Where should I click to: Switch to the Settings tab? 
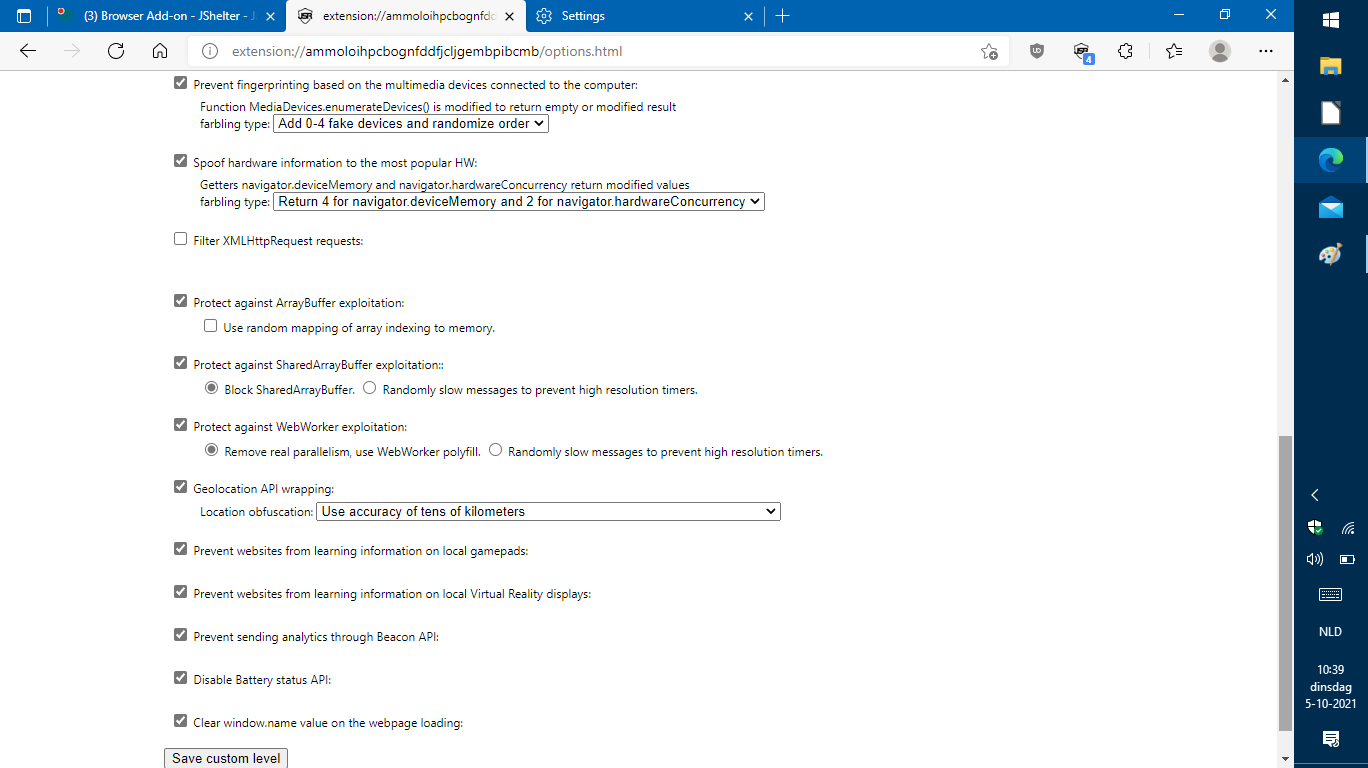pyautogui.click(x=645, y=16)
